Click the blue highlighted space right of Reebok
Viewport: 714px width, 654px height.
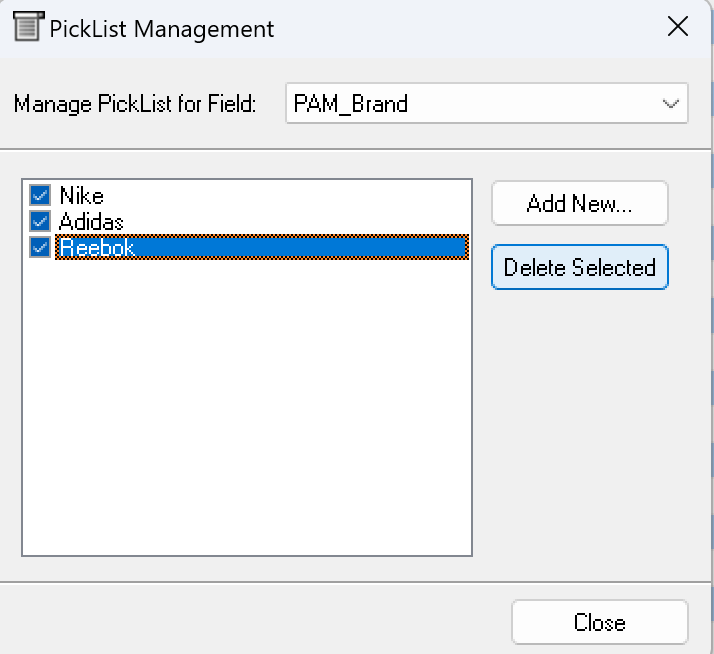pyautogui.click(x=300, y=247)
